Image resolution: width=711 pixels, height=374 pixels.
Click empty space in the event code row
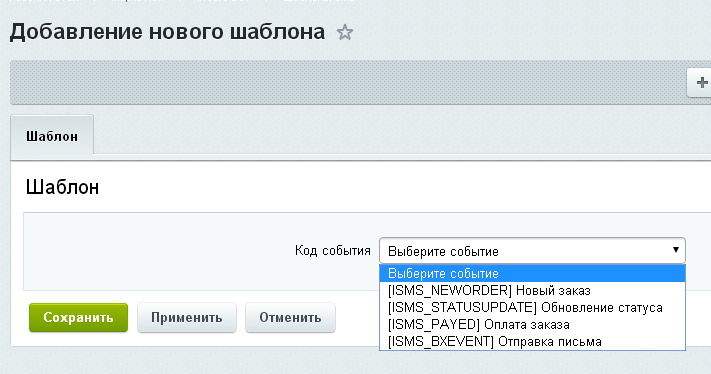pos(159,251)
